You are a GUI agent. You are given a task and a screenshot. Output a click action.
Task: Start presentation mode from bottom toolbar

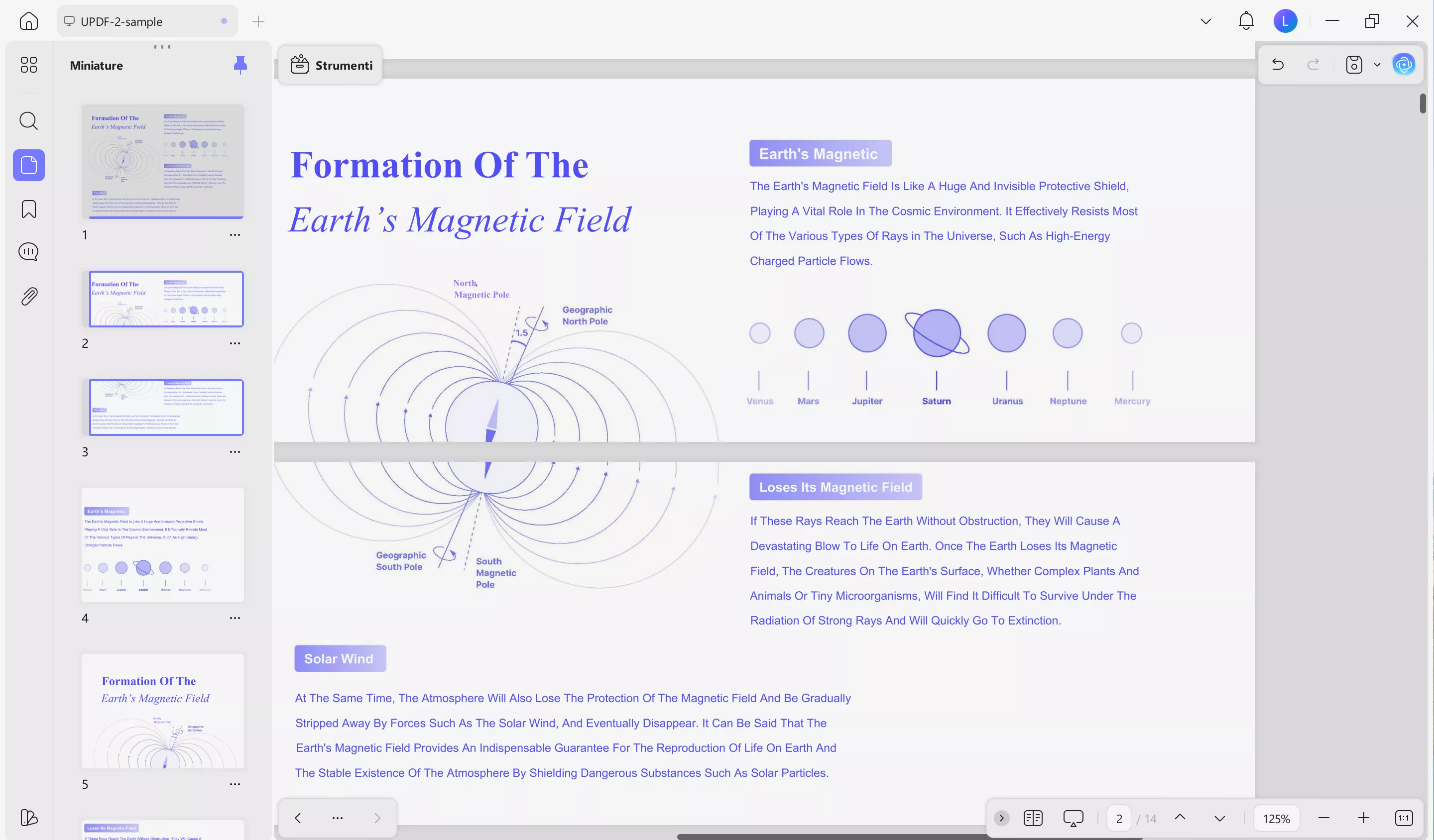tap(1073, 818)
